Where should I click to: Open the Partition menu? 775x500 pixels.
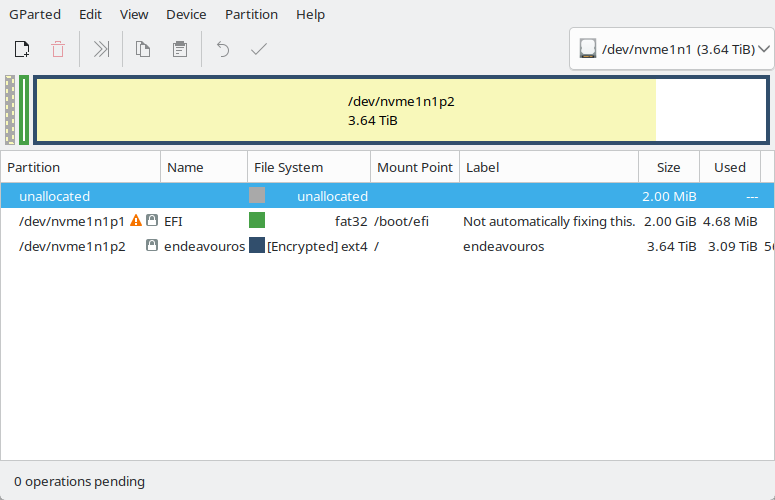coord(252,14)
